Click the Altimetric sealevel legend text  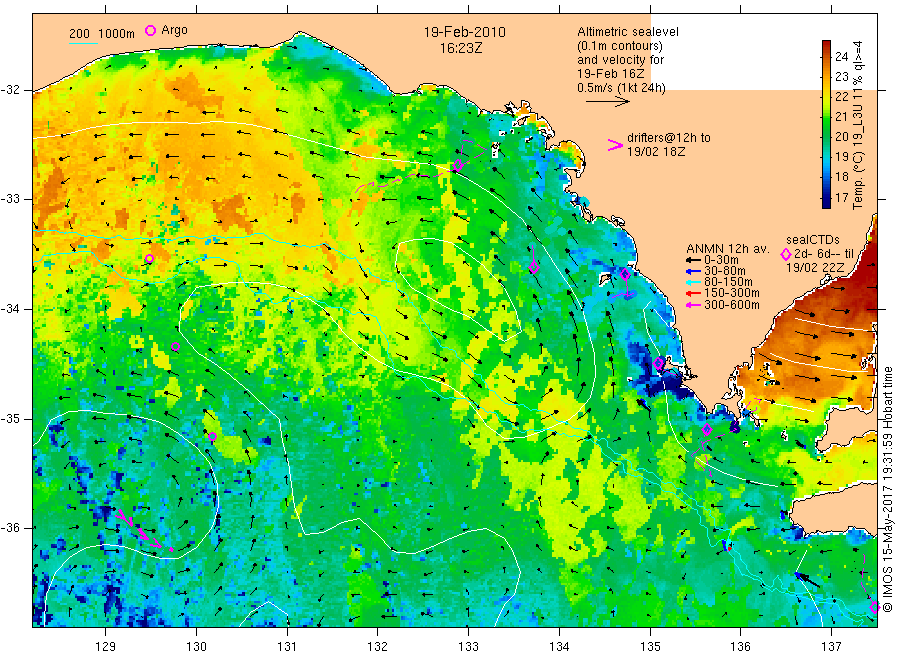tap(628, 32)
